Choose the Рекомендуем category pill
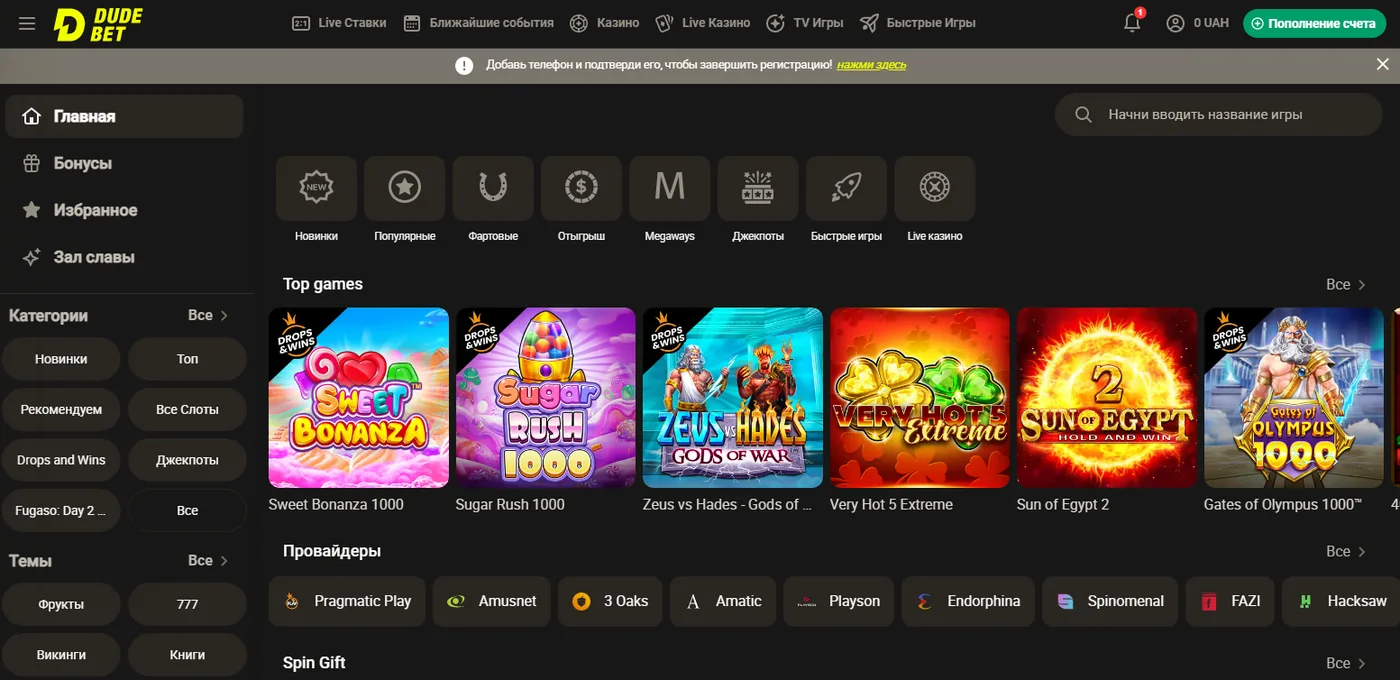This screenshot has width=1400, height=680. click(61, 409)
